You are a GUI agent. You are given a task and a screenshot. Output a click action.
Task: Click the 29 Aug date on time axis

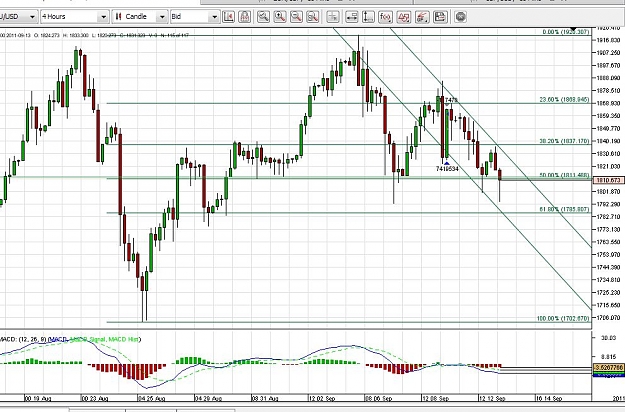tap(208, 398)
